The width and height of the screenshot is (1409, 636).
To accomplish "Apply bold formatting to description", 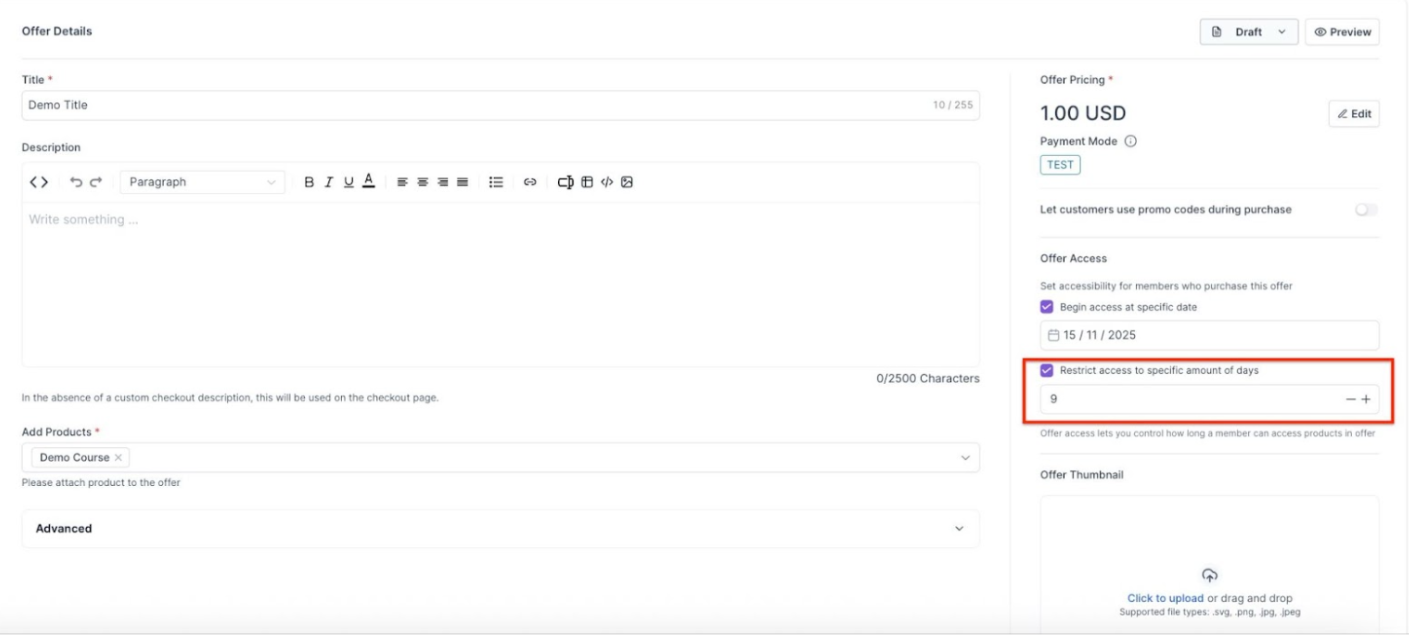I will [x=309, y=182].
